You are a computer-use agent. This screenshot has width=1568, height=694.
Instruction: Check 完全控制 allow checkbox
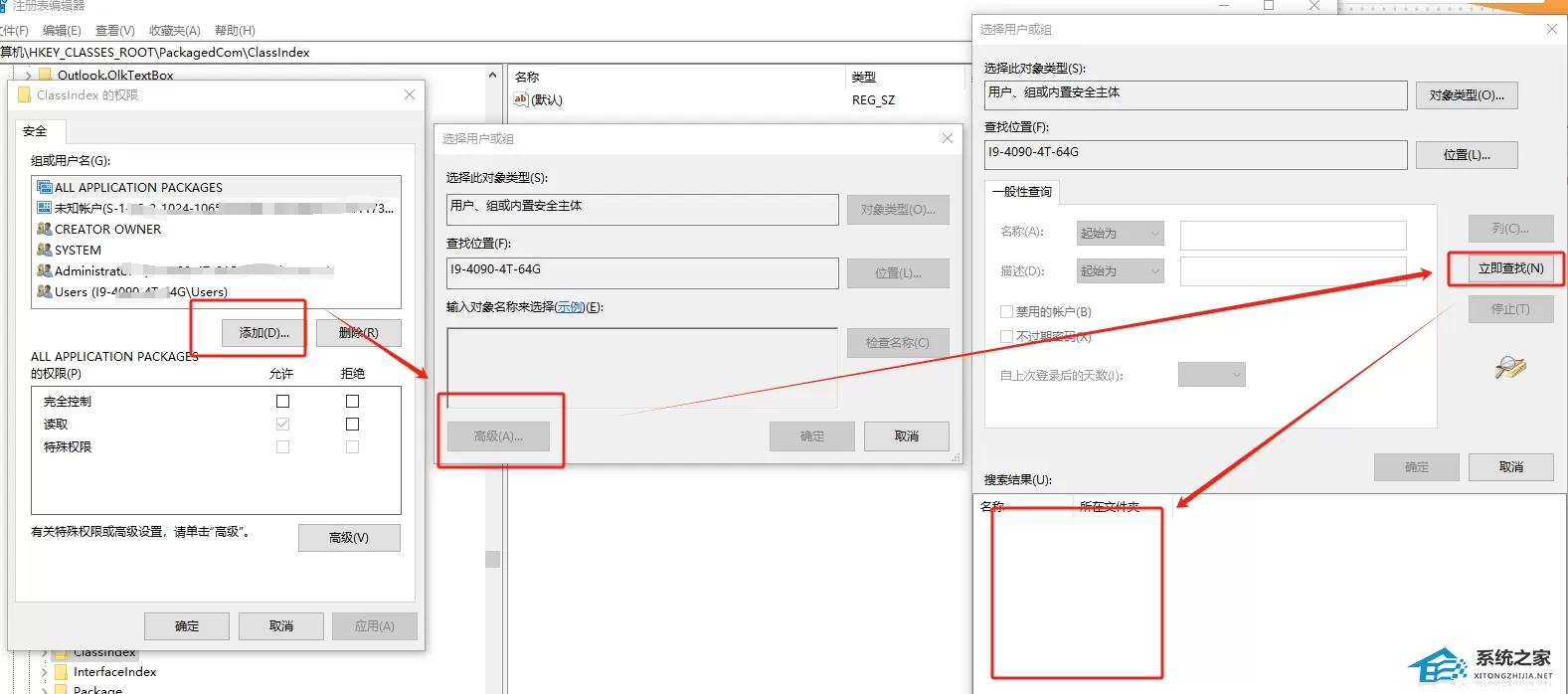pyautogui.click(x=282, y=401)
